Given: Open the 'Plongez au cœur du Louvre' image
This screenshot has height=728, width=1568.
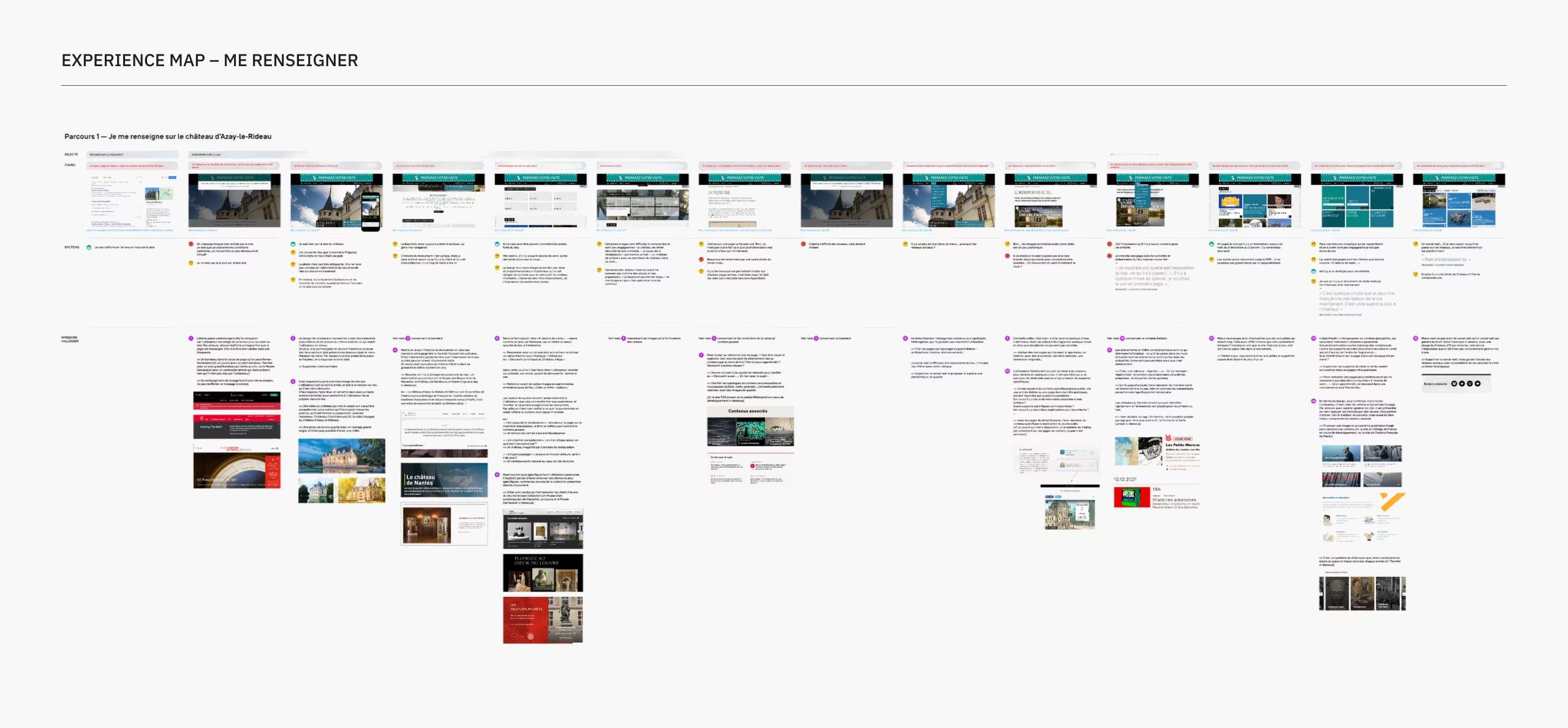Looking at the screenshot, I should [x=543, y=573].
